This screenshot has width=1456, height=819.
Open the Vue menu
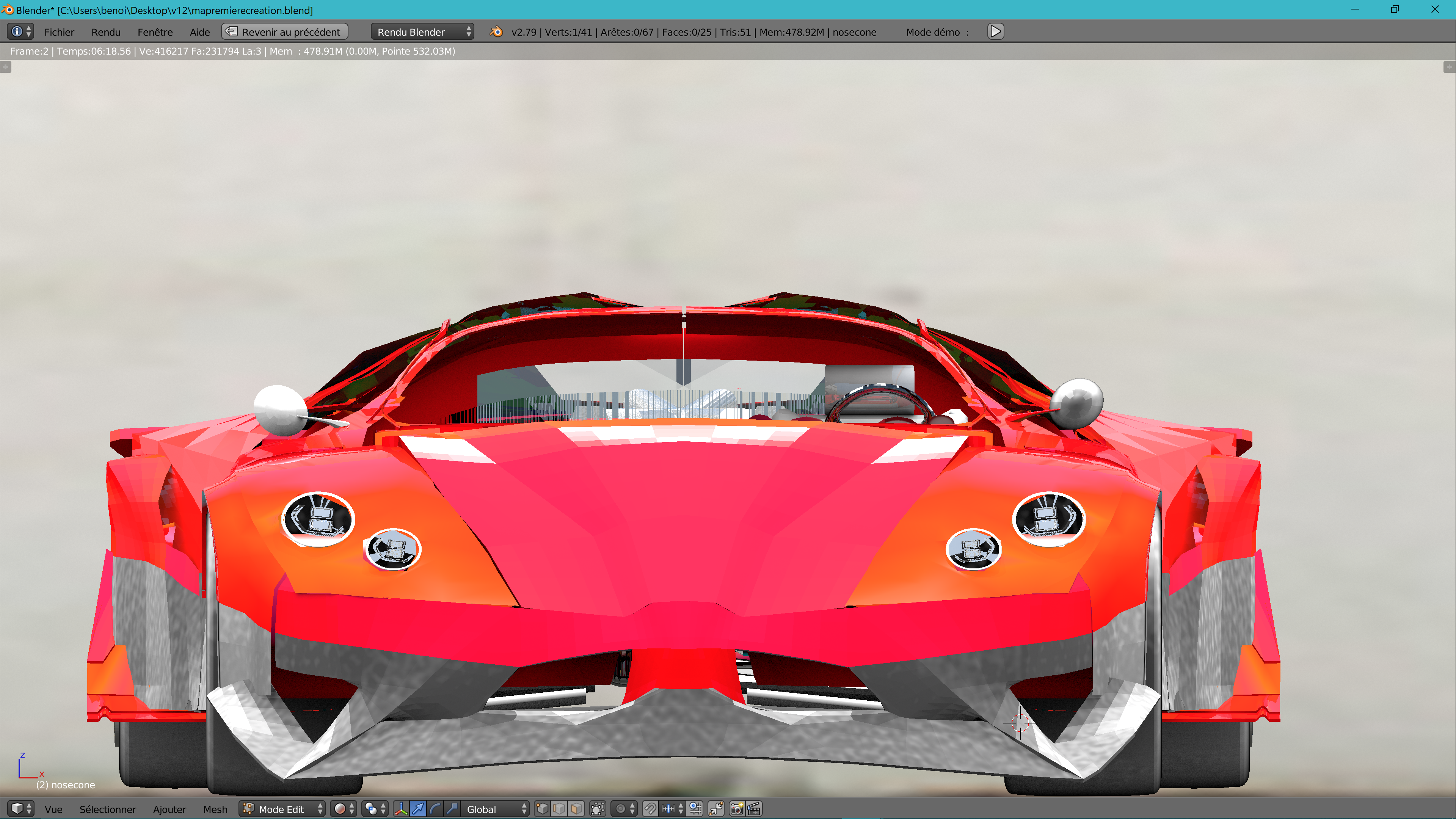pyautogui.click(x=54, y=810)
